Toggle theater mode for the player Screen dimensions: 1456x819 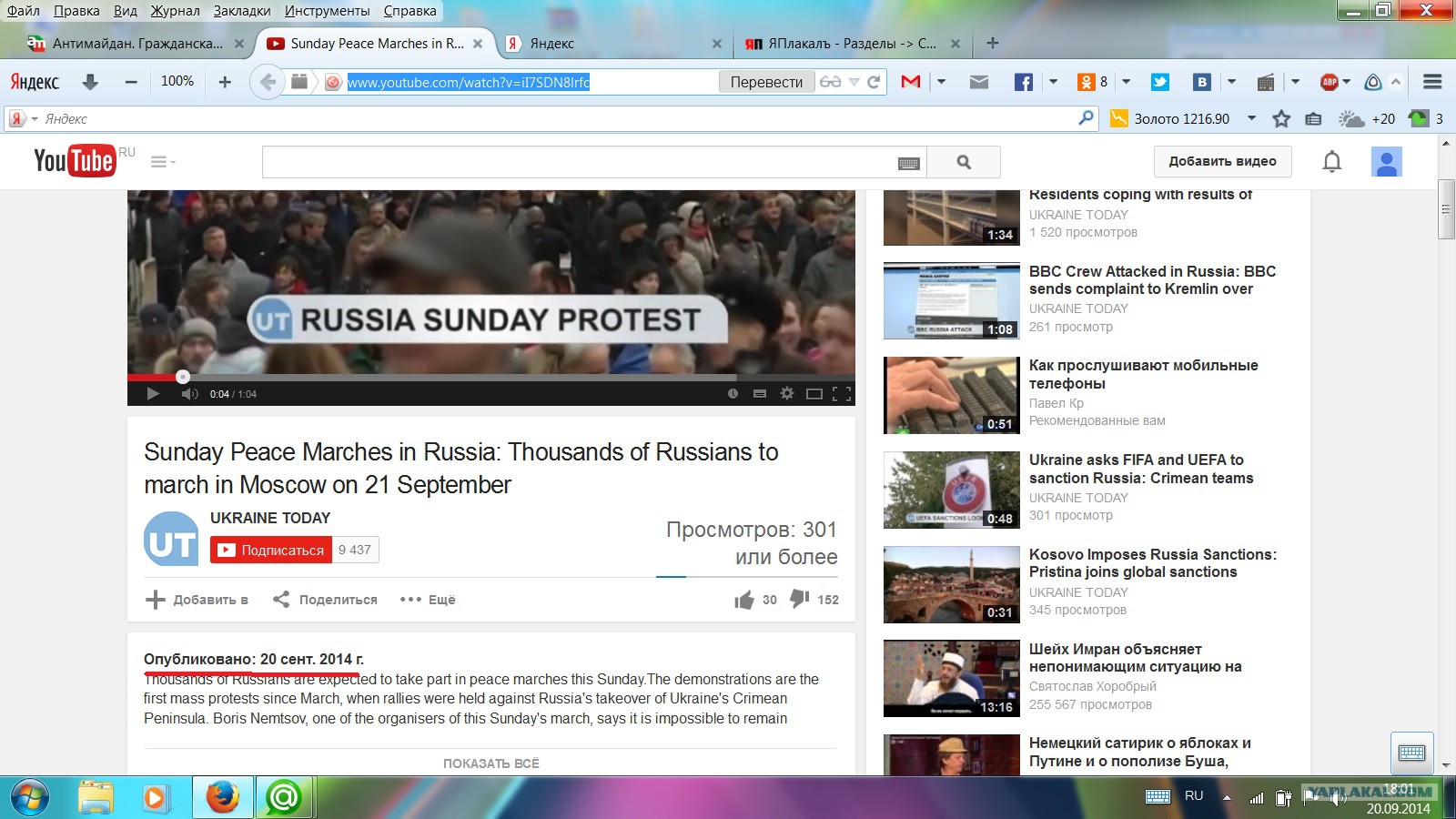point(814,393)
